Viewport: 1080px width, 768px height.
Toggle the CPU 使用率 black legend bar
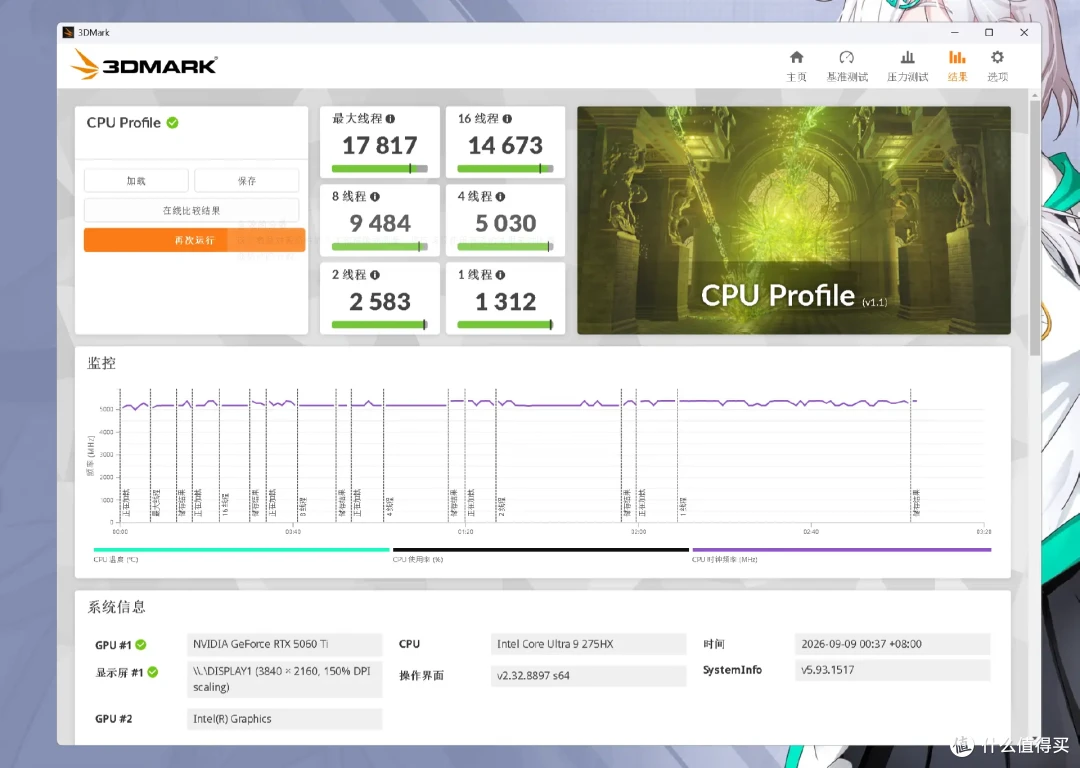click(x=541, y=550)
